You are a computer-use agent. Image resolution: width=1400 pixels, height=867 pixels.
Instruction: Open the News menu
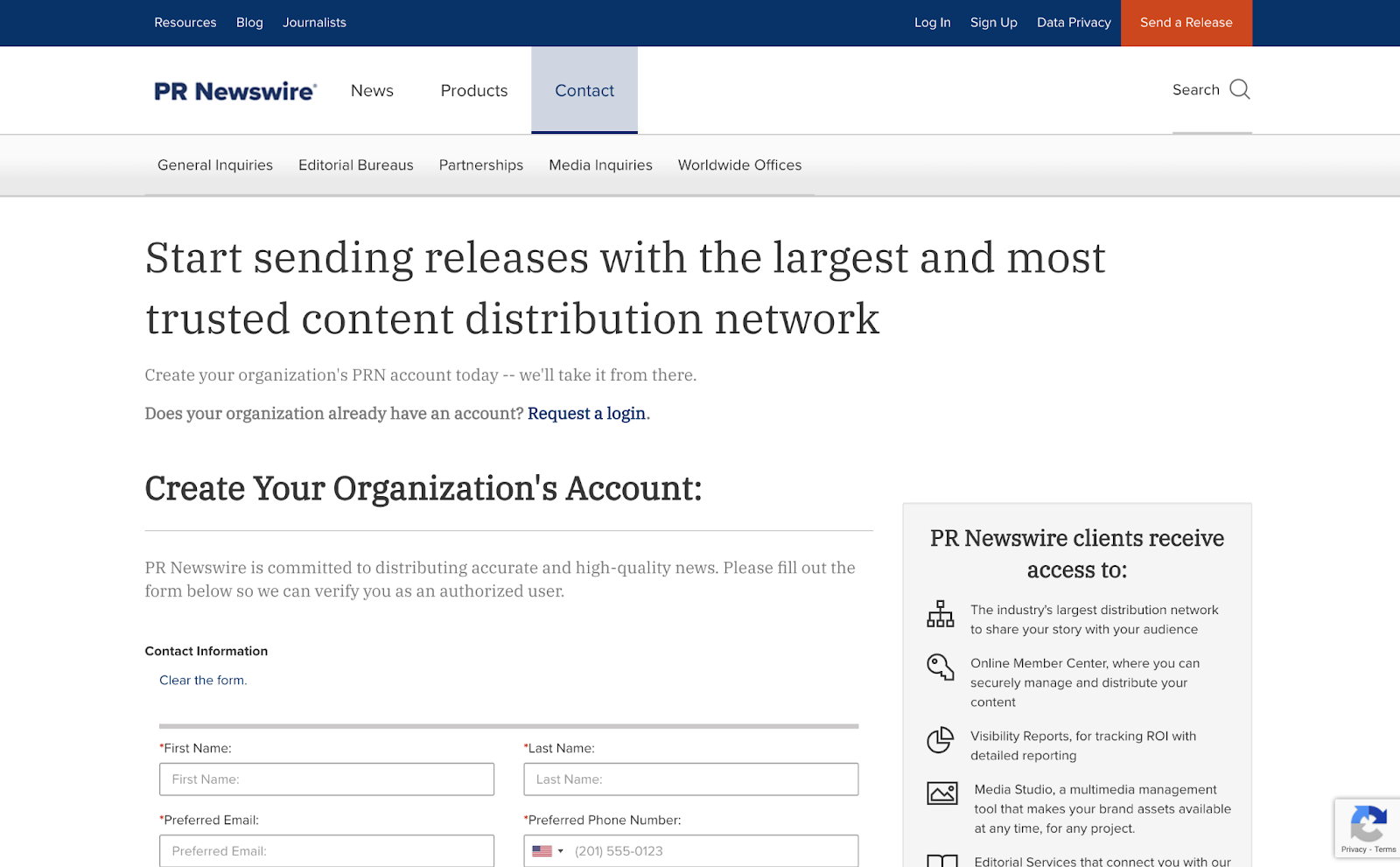click(371, 90)
